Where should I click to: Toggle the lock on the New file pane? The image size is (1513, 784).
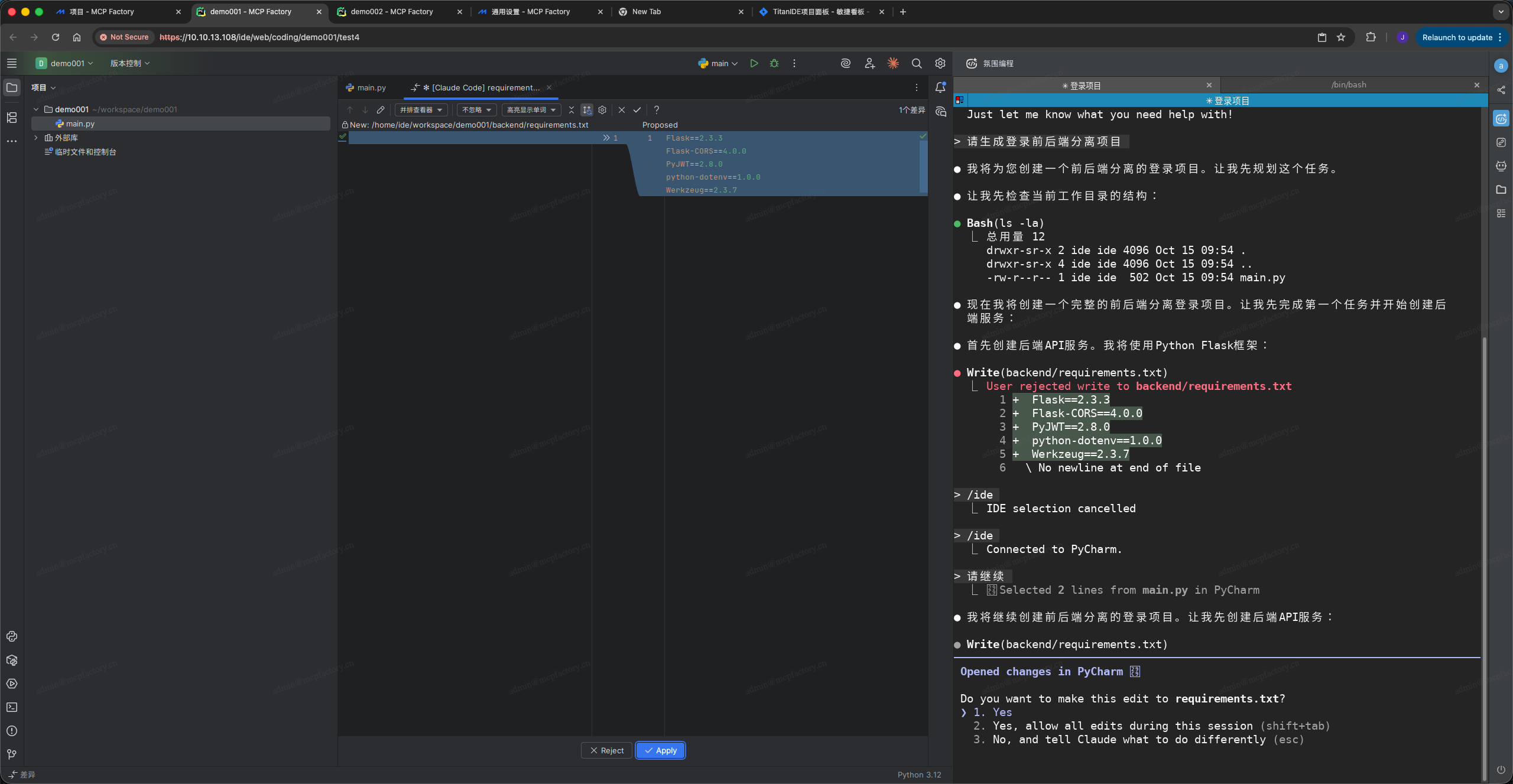[345, 125]
